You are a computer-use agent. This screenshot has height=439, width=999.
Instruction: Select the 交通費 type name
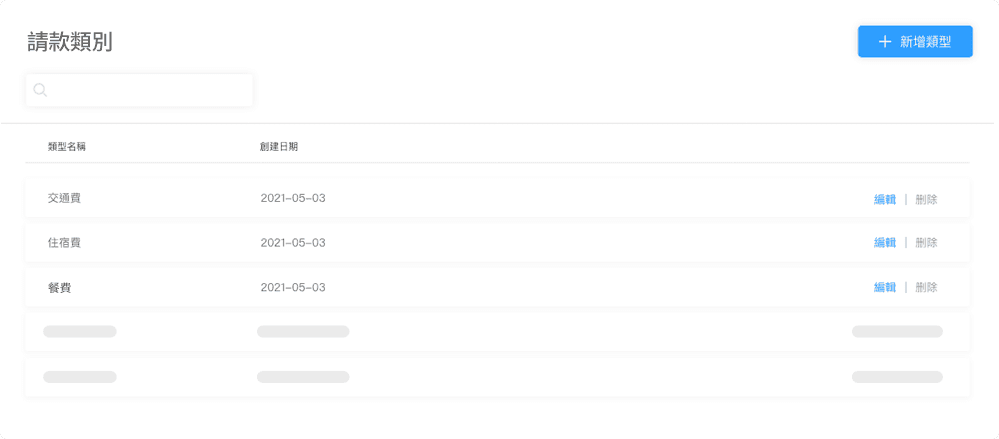pyautogui.click(x=64, y=198)
